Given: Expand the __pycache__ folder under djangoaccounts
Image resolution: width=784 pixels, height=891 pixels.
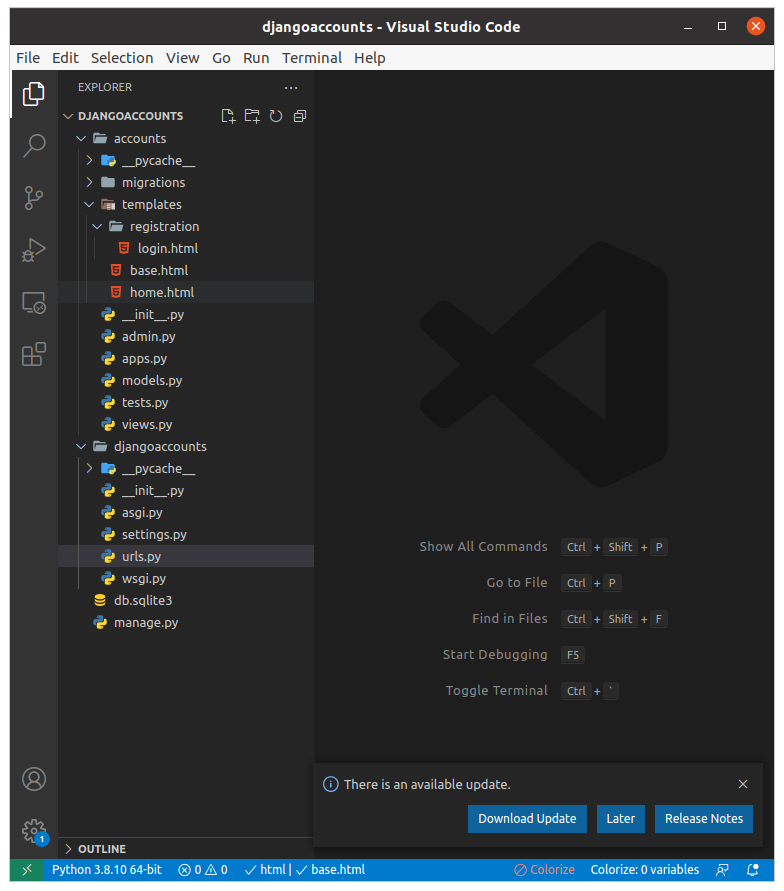Looking at the screenshot, I should (89, 468).
